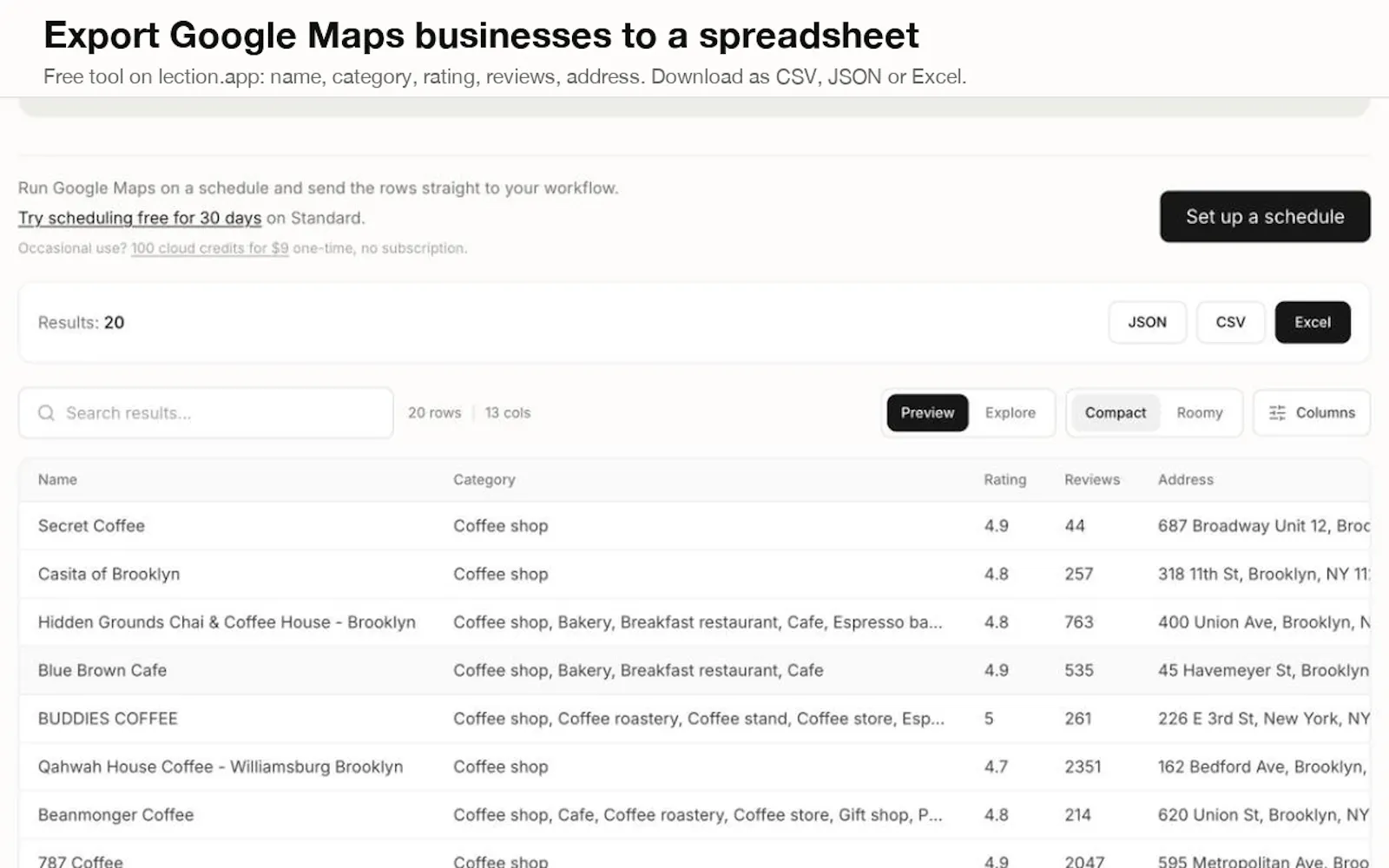Click reviews value 763
This screenshot has width=1389, height=868.
[1079, 622]
